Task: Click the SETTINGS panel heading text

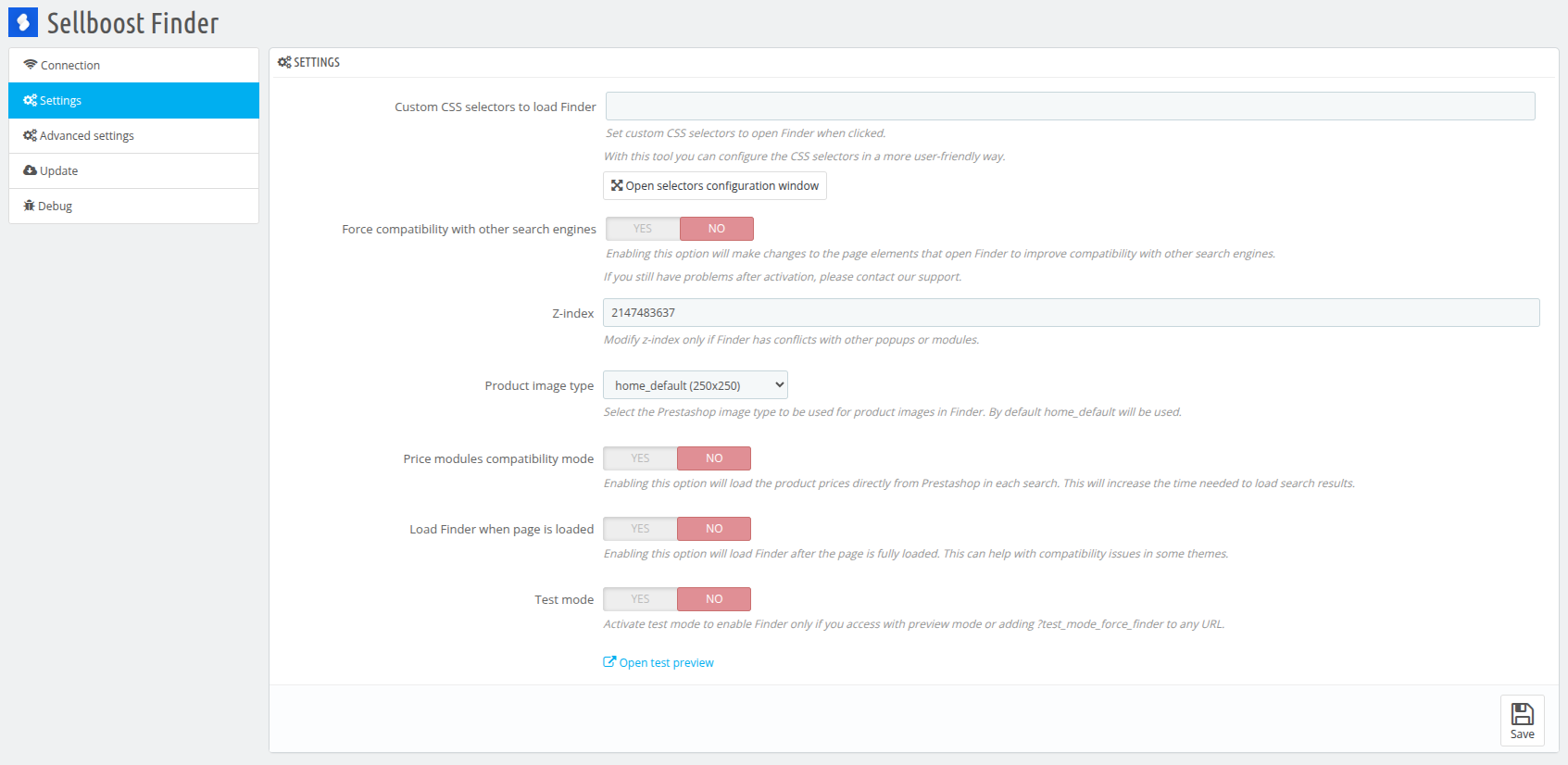Action: pyautogui.click(x=317, y=62)
